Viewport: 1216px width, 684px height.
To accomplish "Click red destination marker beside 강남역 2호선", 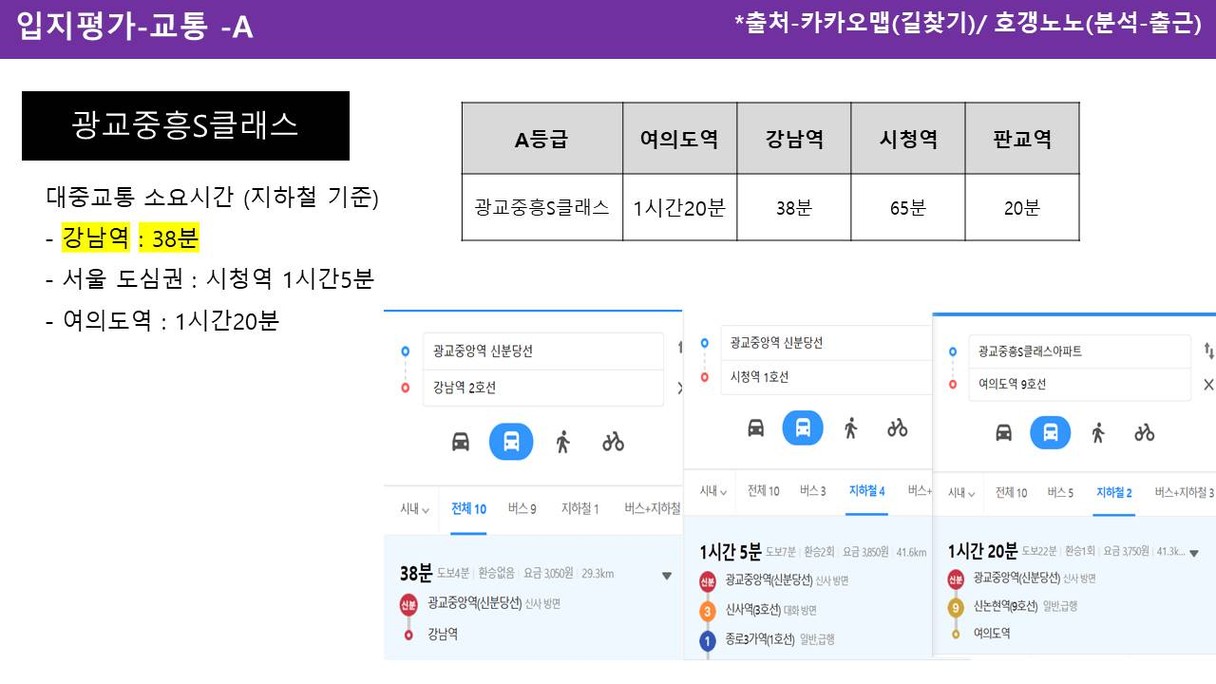I will pyautogui.click(x=405, y=388).
